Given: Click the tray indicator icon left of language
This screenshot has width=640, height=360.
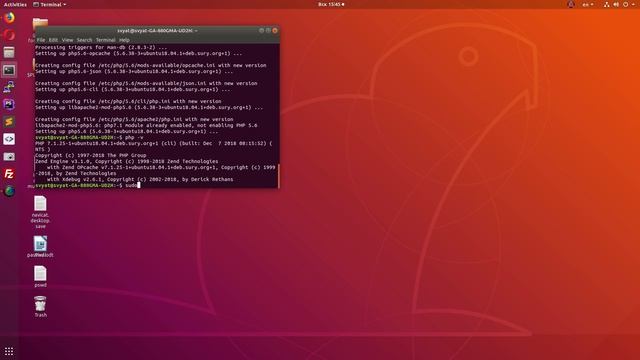Looking at the screenshot, I should [571, 4].
